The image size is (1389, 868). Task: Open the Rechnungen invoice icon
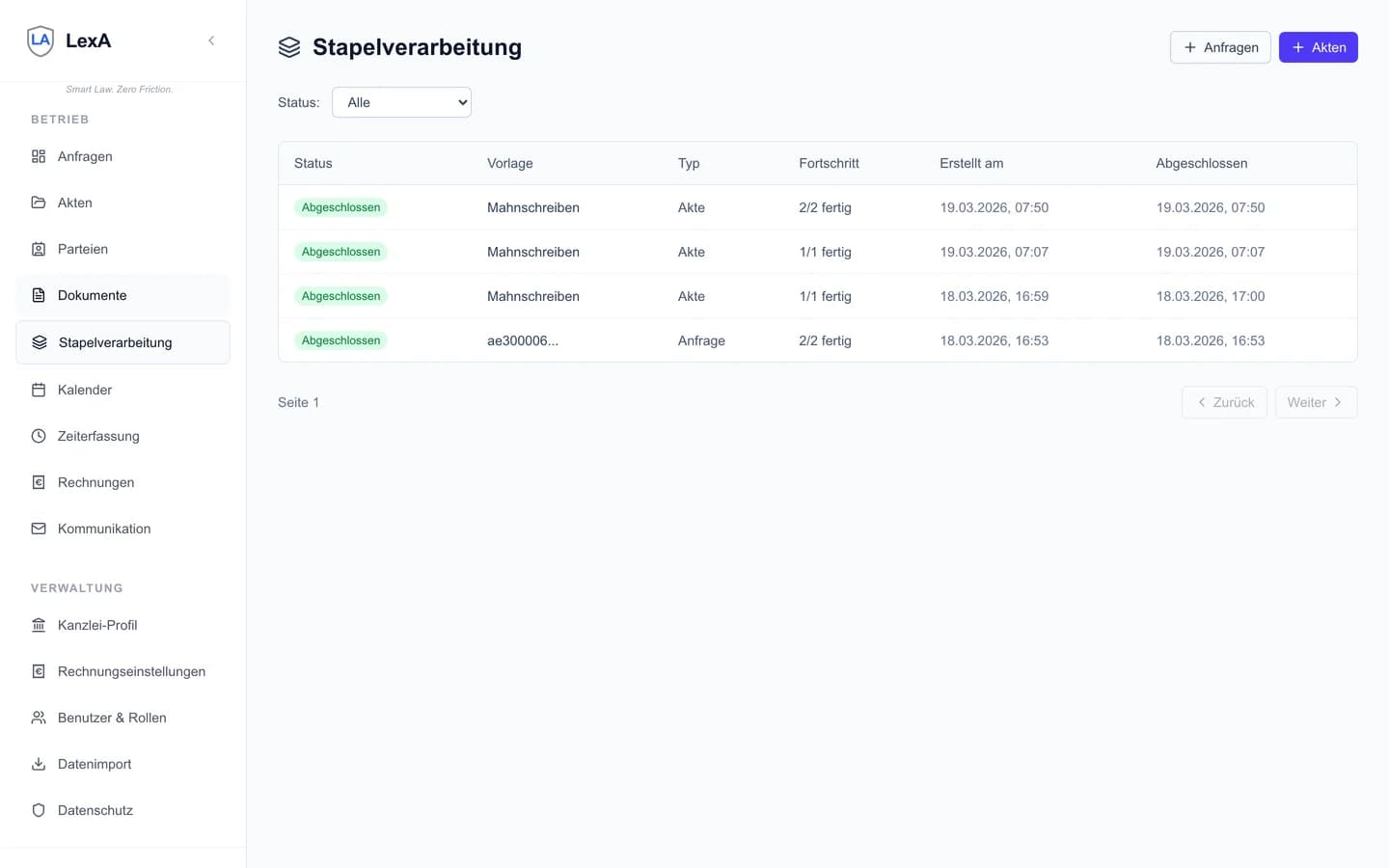(x=38, y=481)
